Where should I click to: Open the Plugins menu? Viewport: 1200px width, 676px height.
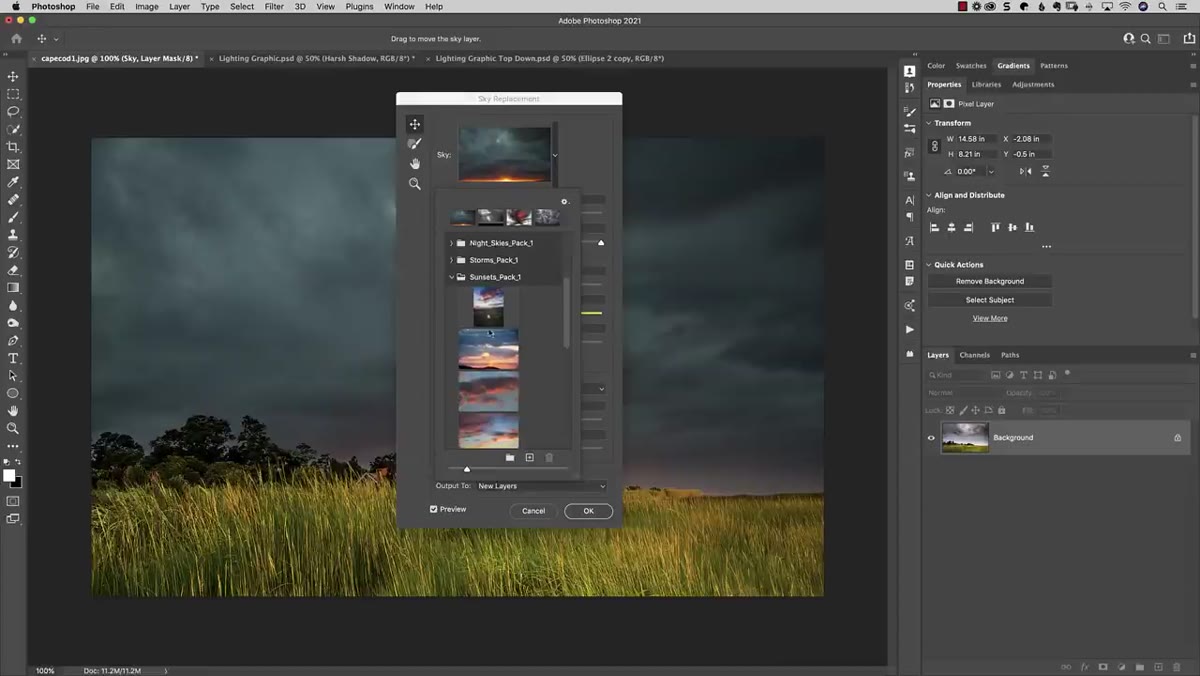(359, 6)
